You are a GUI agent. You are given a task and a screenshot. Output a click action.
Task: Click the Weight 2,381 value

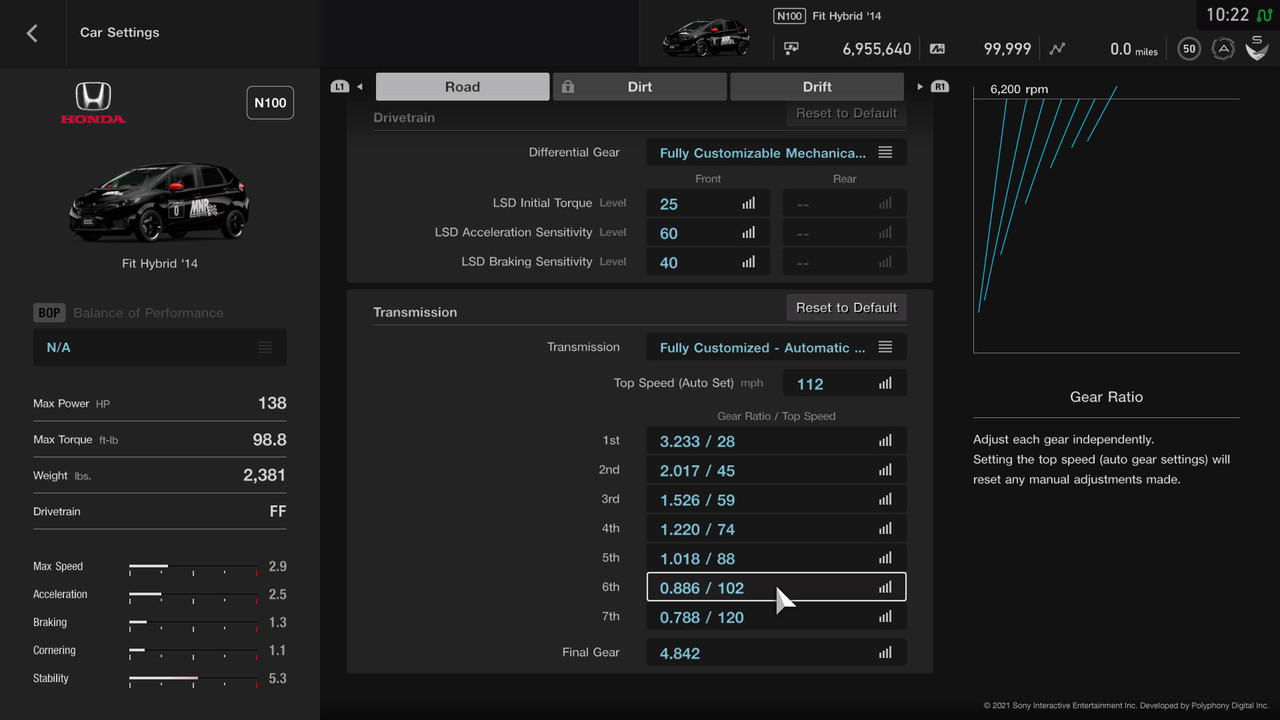(264, 475)
